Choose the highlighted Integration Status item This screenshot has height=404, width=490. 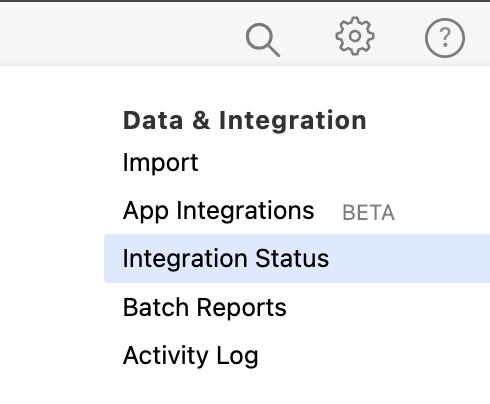pyautogui.click(x=297, y=258)
